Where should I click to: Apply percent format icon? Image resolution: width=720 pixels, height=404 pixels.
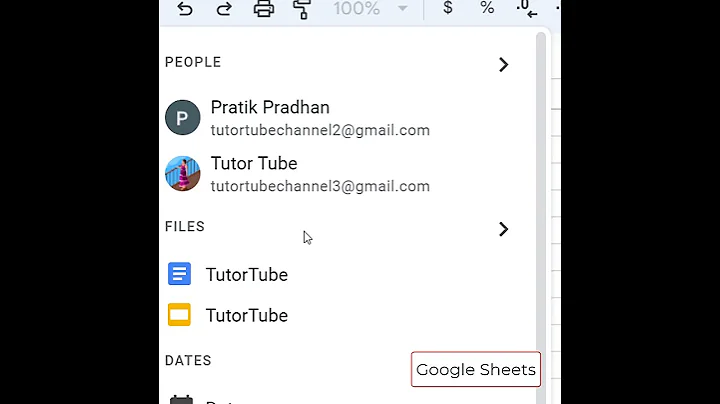point(487,7)
